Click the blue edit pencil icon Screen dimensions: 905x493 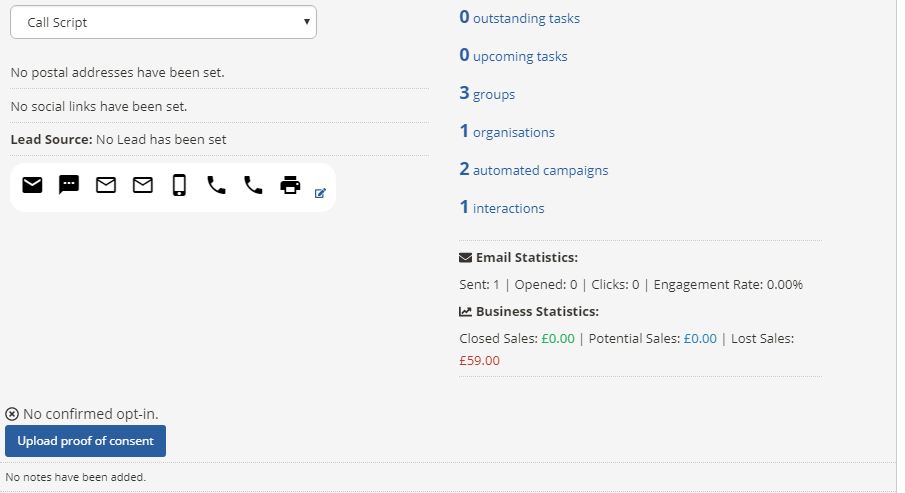(x=320, y=193)
